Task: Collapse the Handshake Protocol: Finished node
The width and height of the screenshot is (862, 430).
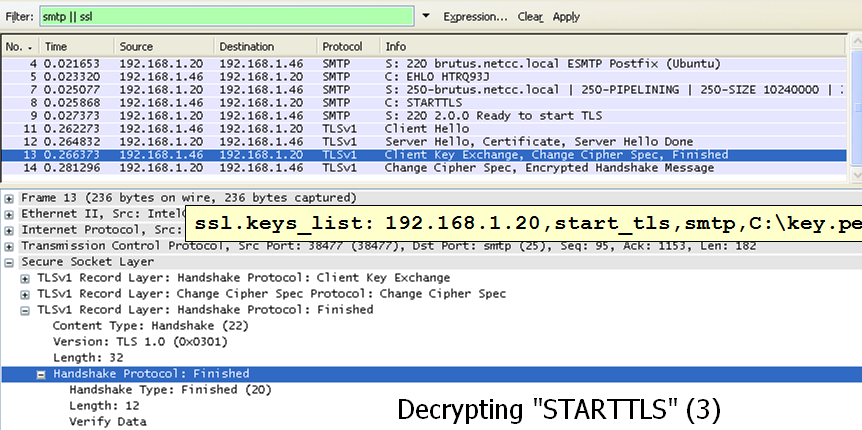Action: (x=42, y=374)
